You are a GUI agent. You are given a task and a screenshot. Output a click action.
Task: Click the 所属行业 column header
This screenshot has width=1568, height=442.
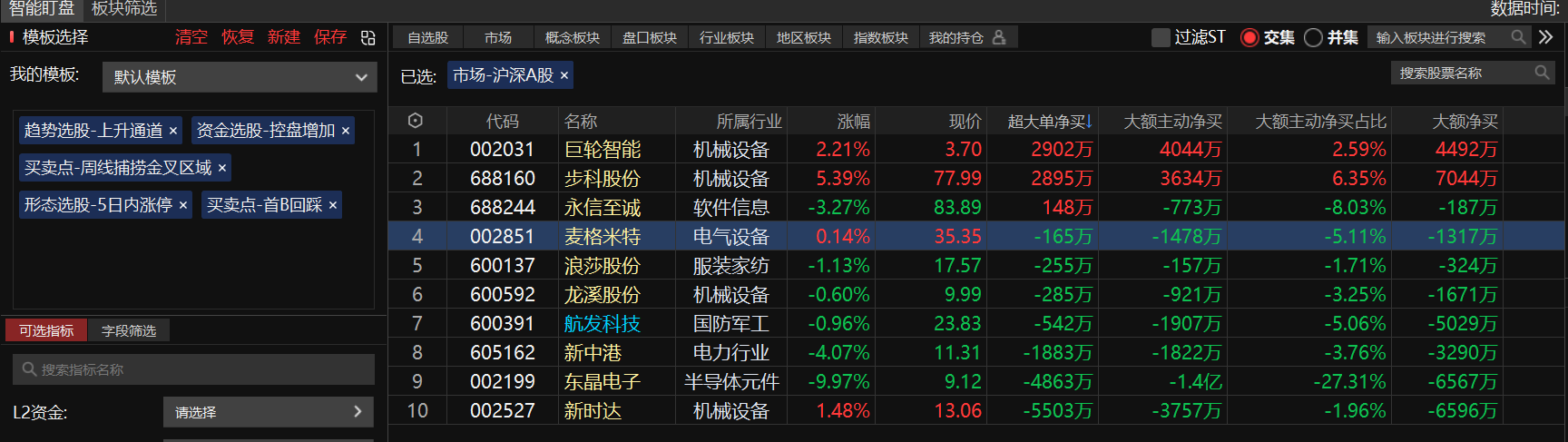(x=749, y=121)
